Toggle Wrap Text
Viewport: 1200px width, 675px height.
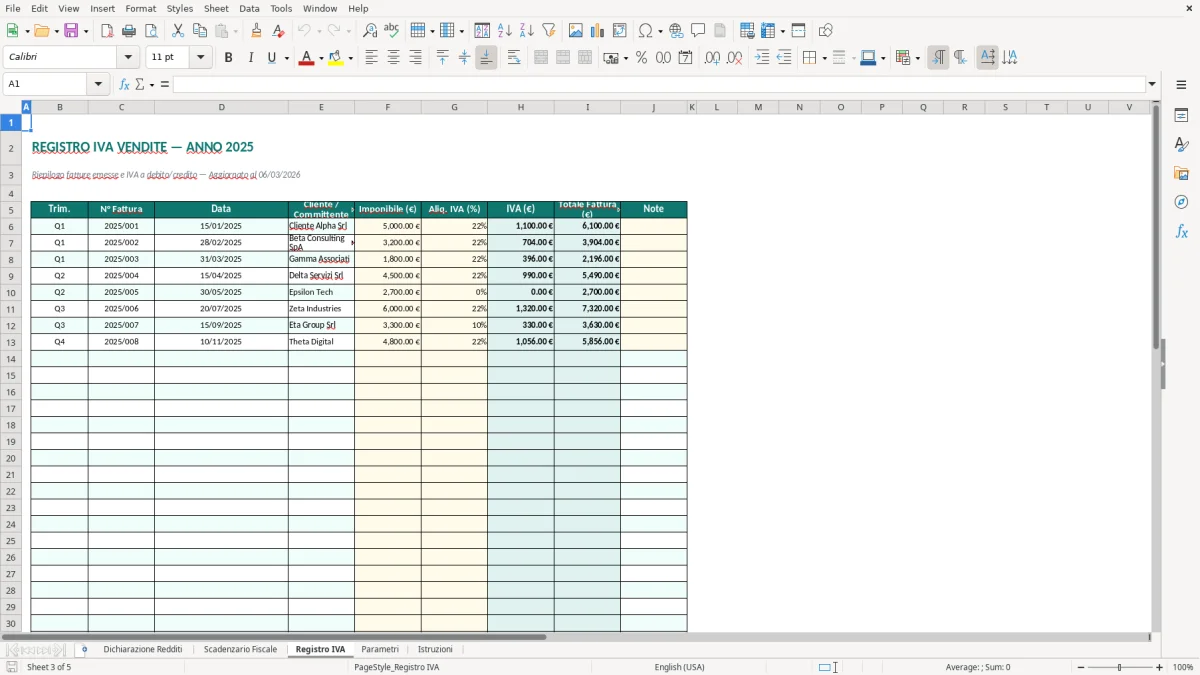(x=514, y=58)
